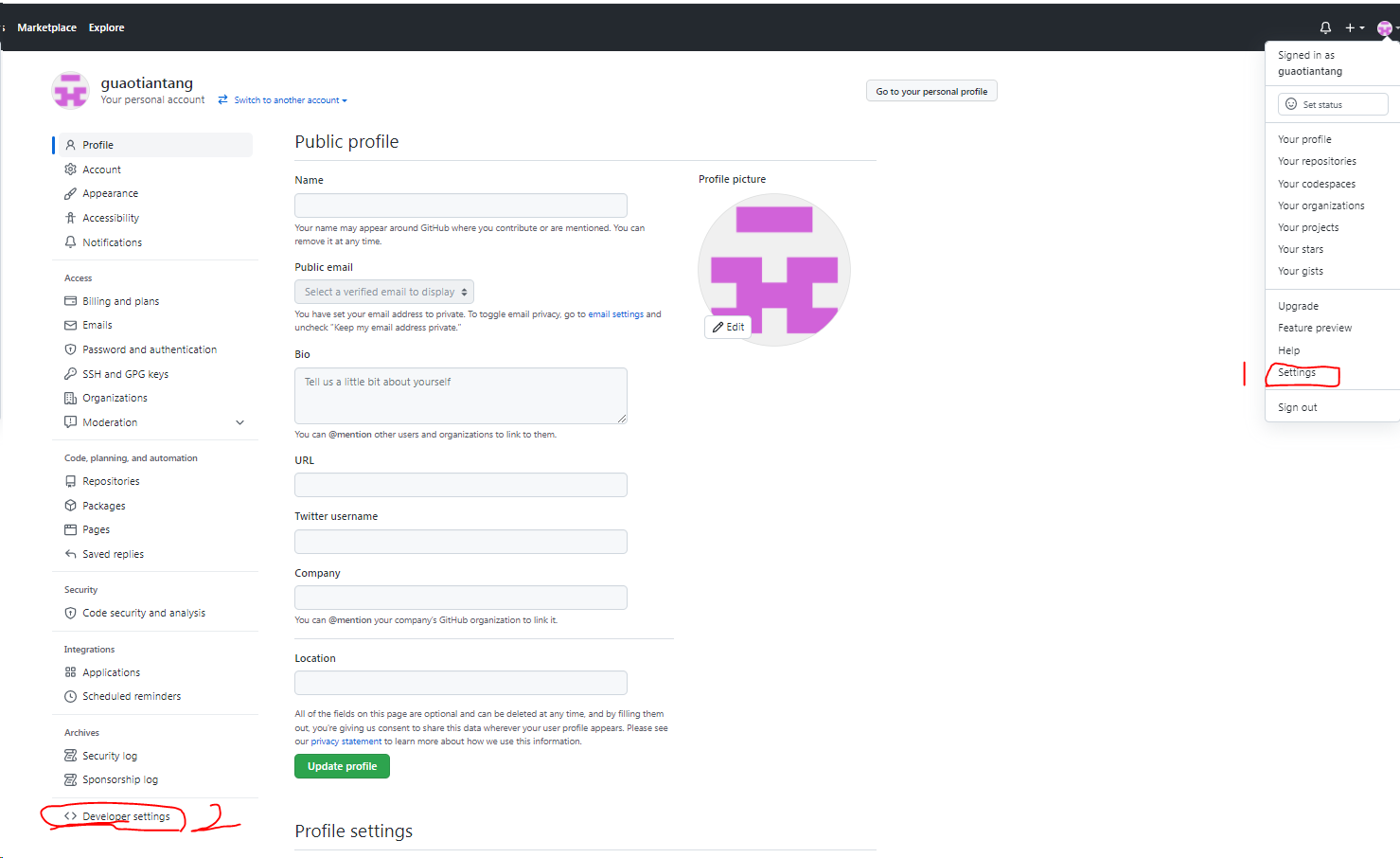Click the Billing and plans card icon
The height and width of the screenshot is (858, 1400).
pyautogui.click(x=70, y=301)
